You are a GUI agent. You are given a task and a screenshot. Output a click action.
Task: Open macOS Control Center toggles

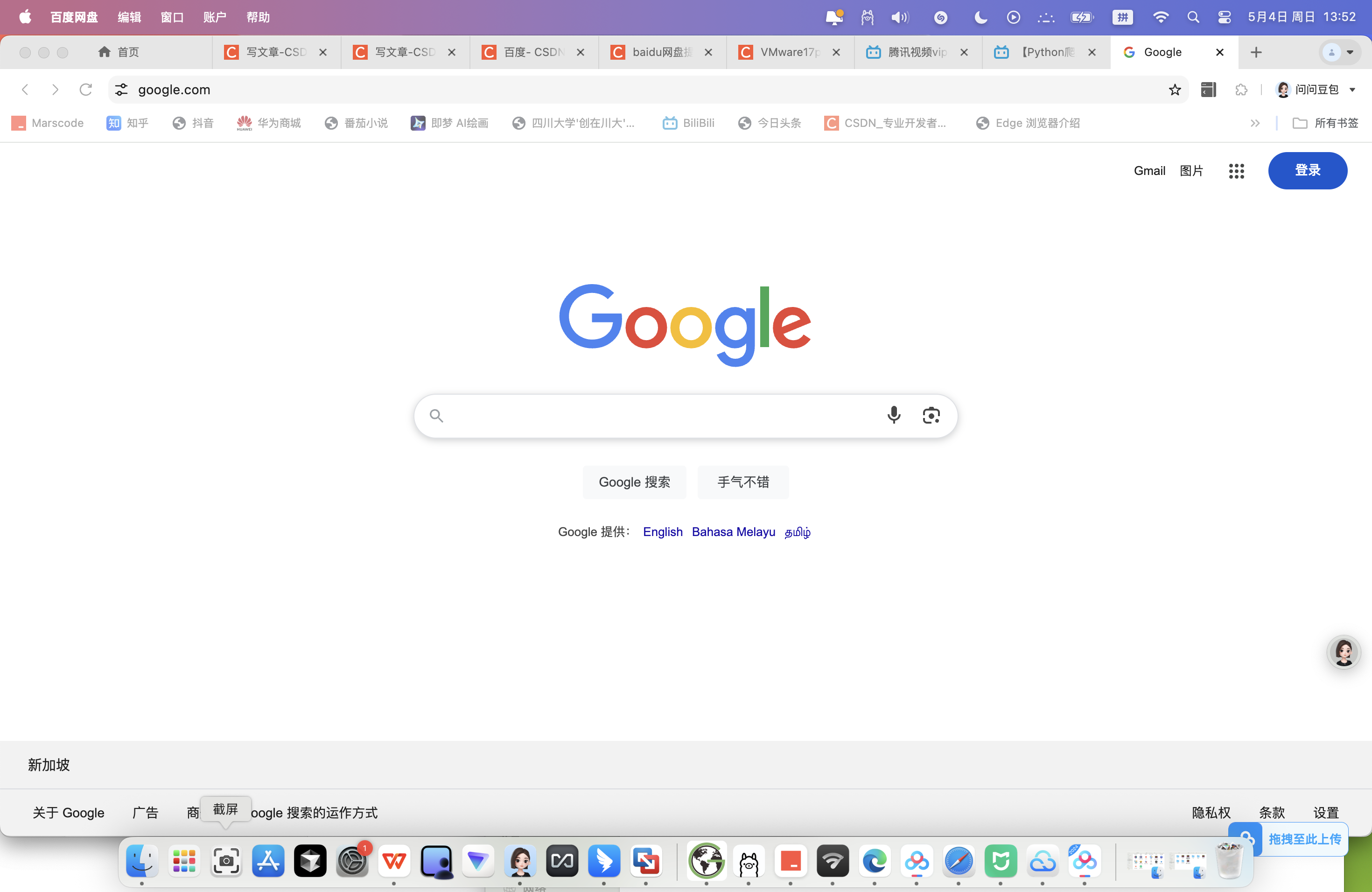coord(1224,17)
